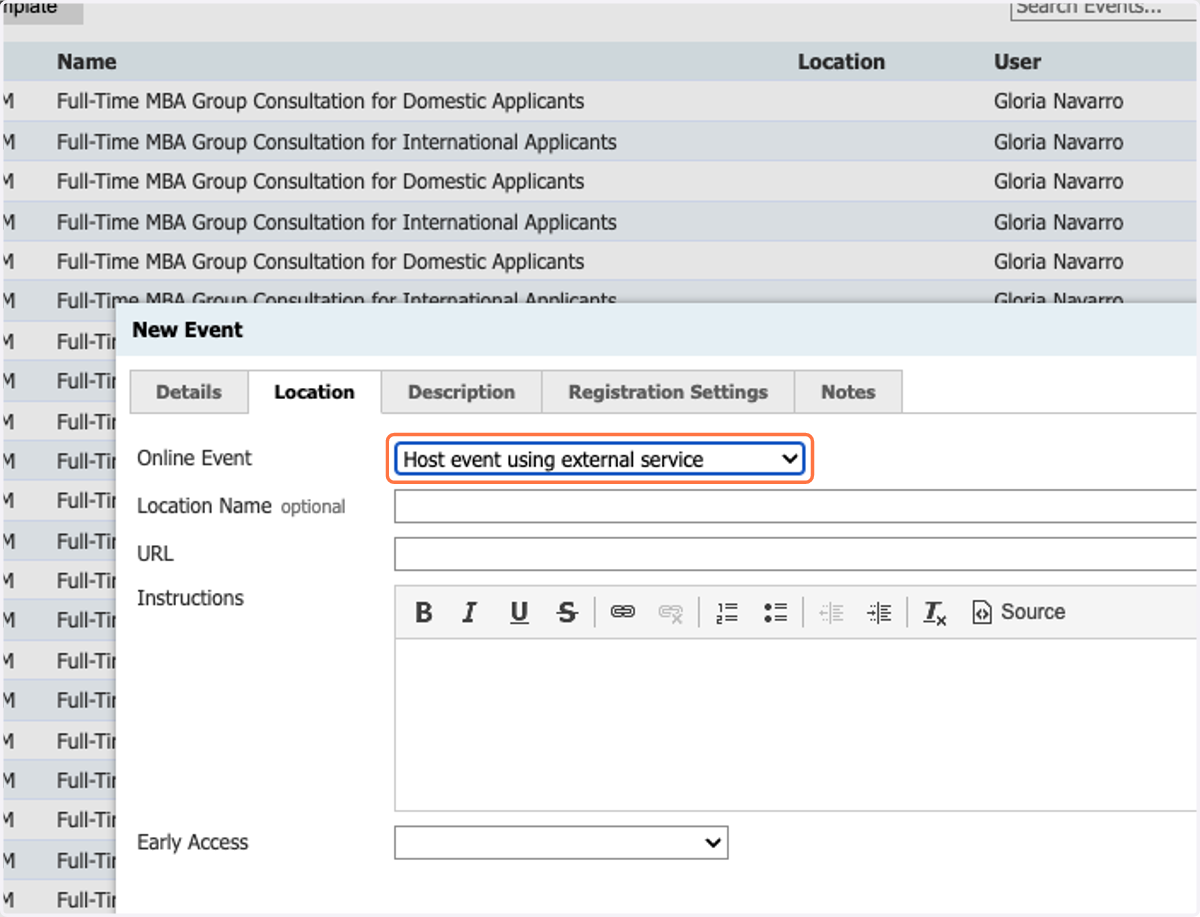Click Gloria Navarro in the first row
The height and width of the screenshot is (917, 1200).
coord(1058,101)
